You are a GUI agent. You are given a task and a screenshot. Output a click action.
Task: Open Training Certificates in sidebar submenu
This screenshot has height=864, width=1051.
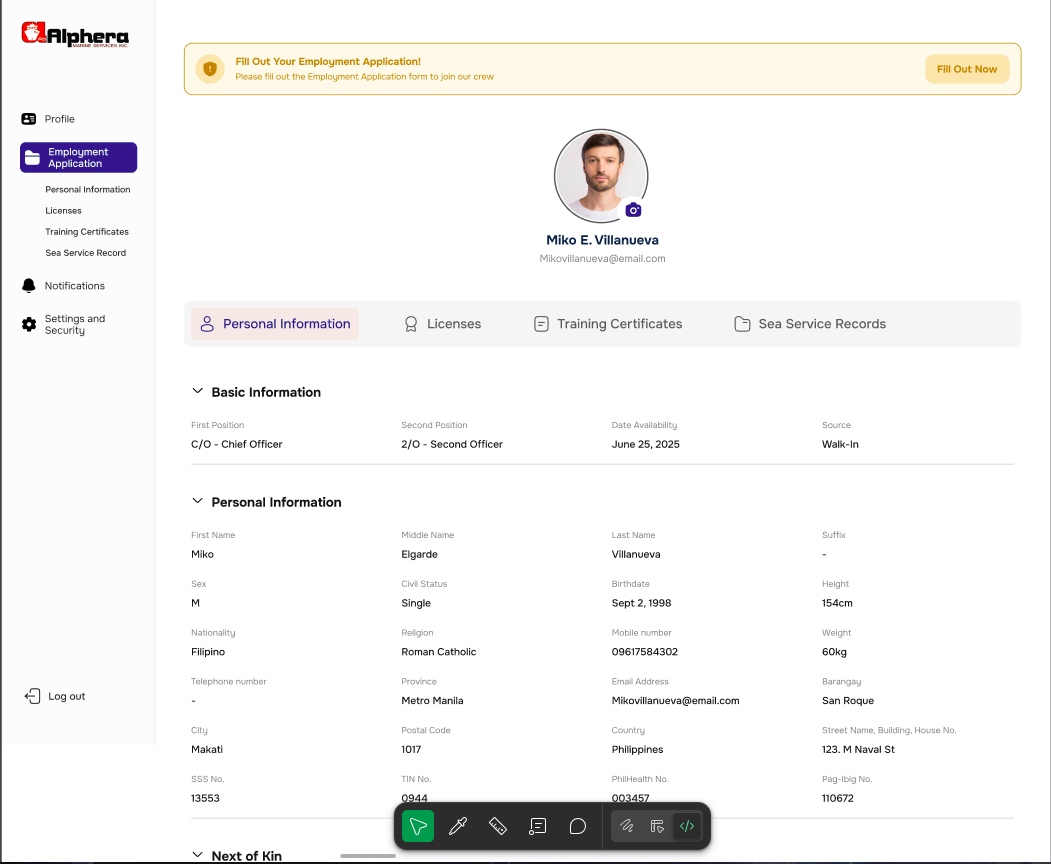pyautogui.click(x=87, y=232)
